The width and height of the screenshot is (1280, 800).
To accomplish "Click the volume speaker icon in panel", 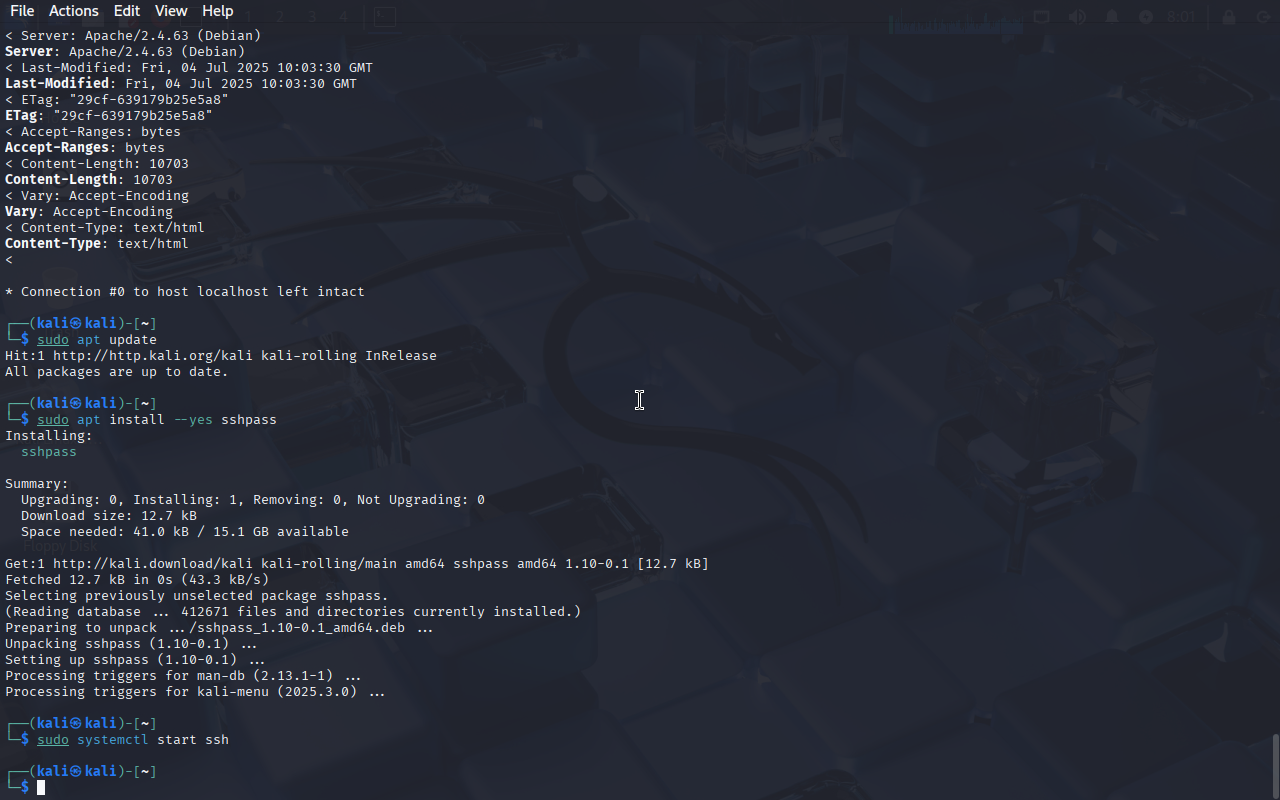I will pos(1077,17).
